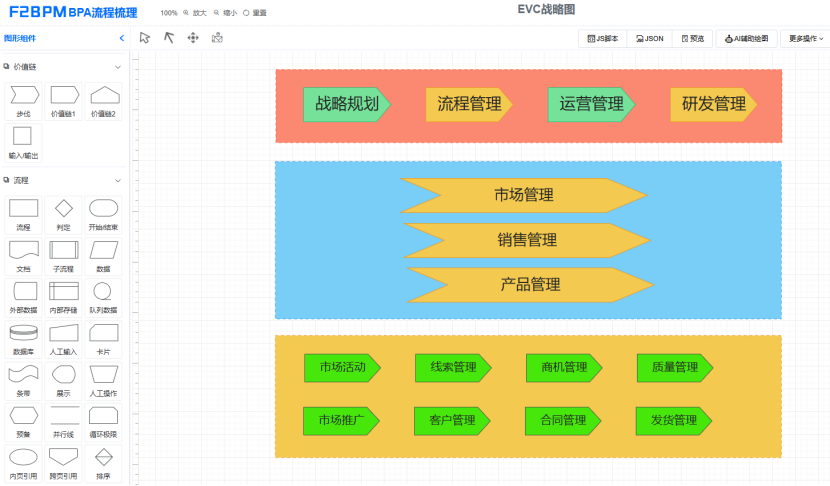Viewport: 830px width, 486px height.
Task: Select the 产品管理 chevron node
Action: (x=530, y=285)
